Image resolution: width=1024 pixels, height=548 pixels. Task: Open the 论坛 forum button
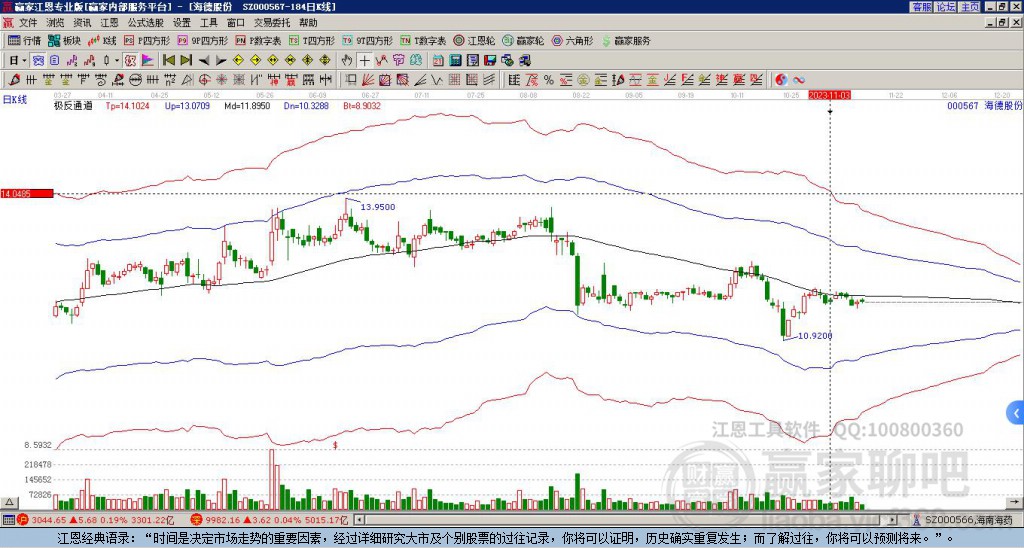point(945,7)
